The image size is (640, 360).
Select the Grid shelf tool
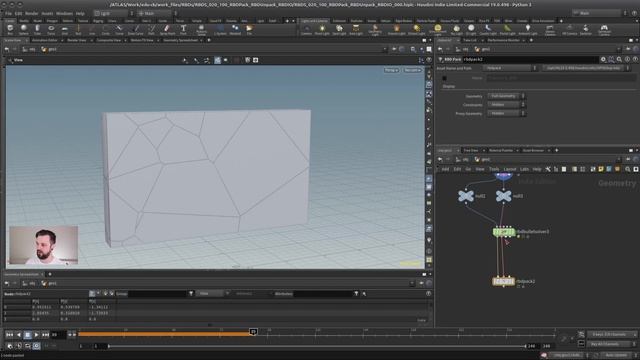click(x=64, y=29)
